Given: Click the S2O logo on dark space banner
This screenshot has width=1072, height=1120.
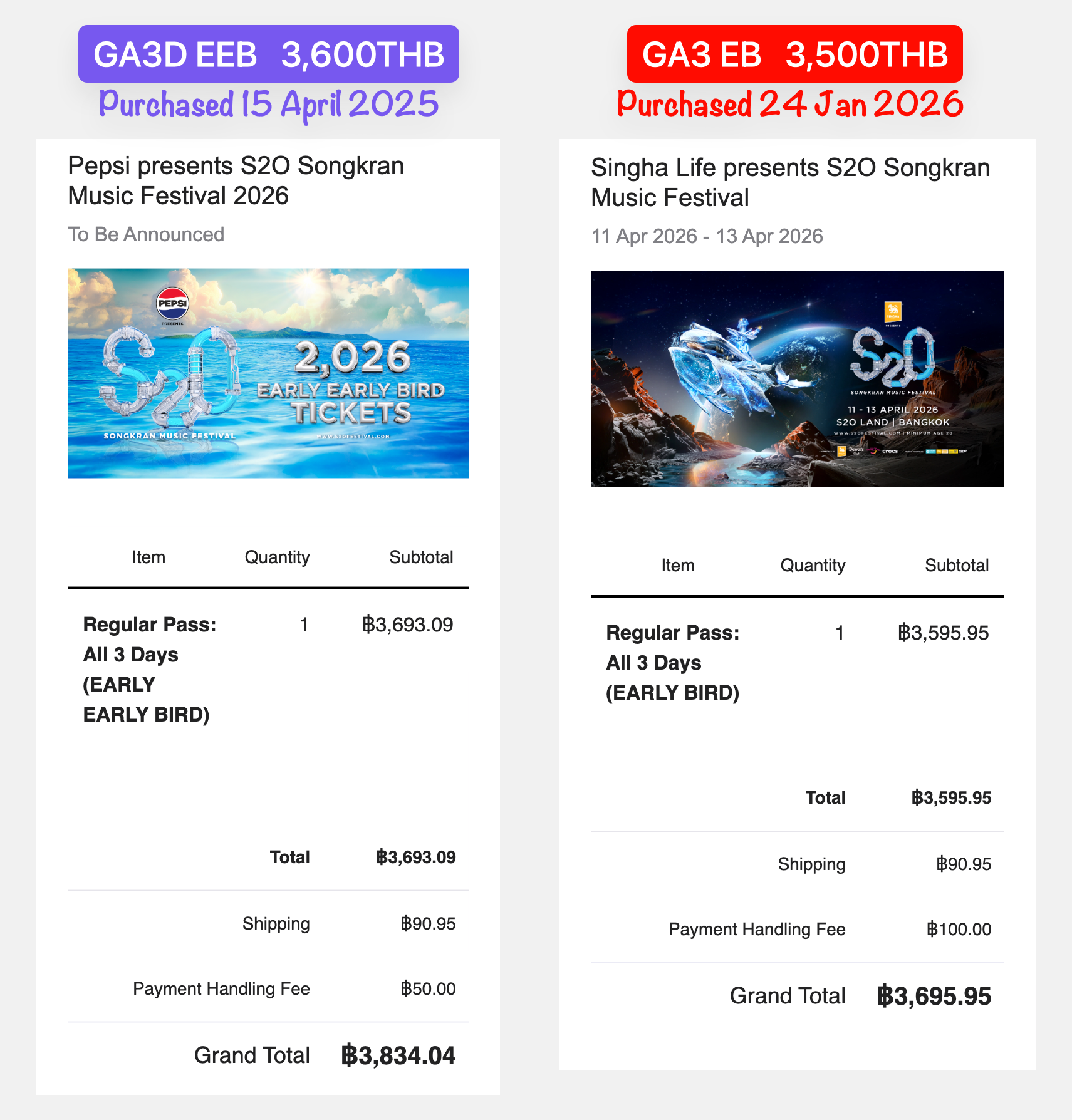Looking at the screenshot, I should point(892,358).
